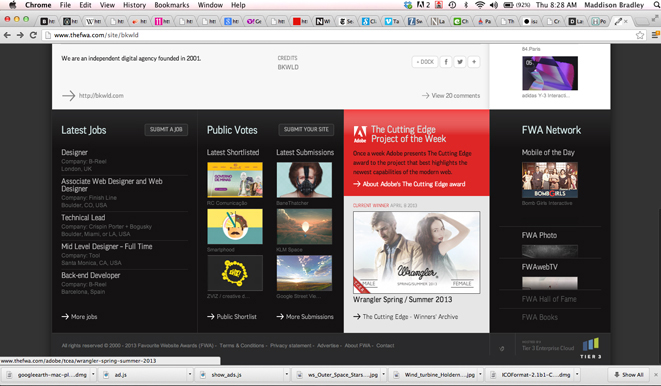Open the Window menu
This screenshot has height=386, width=661.
[210, 5]
